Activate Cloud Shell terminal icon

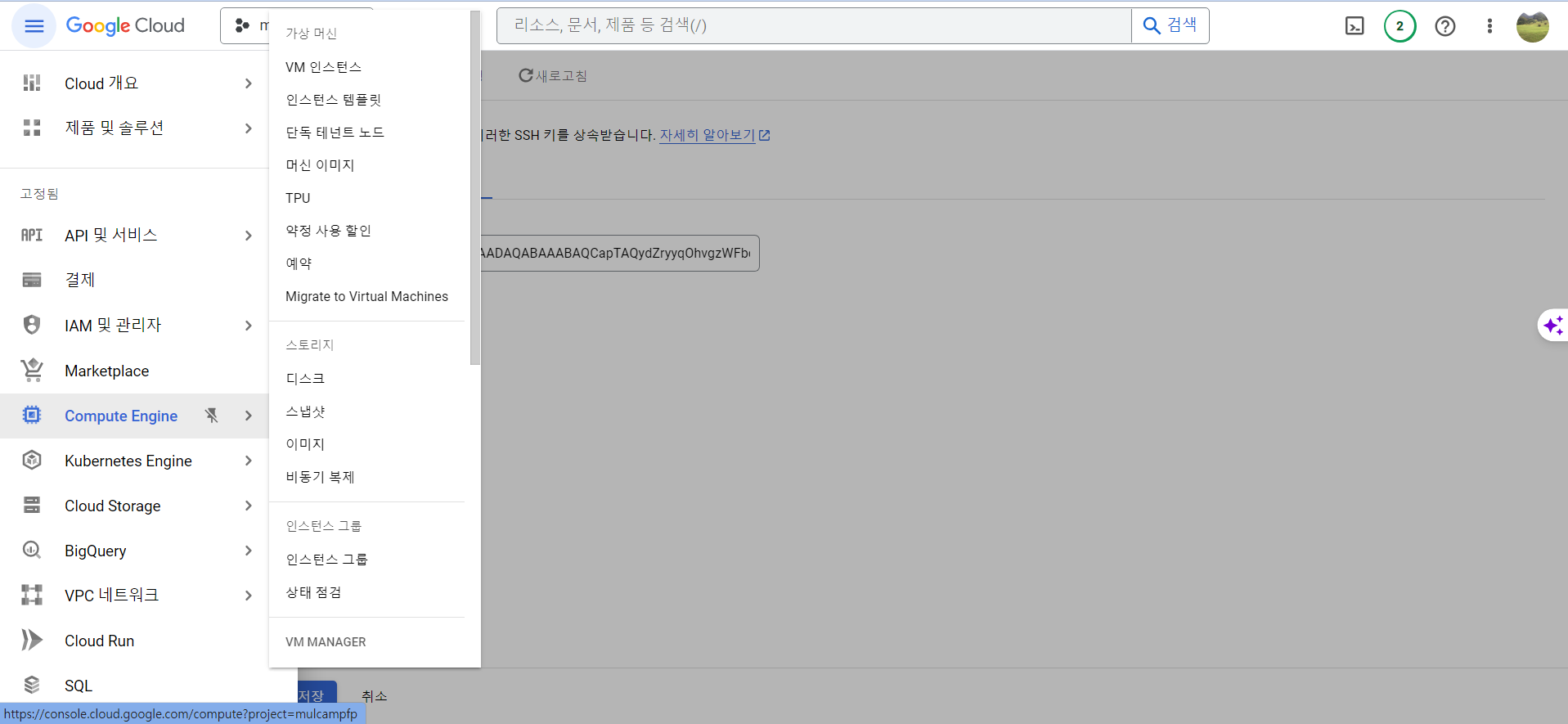tap(1355, 26)
